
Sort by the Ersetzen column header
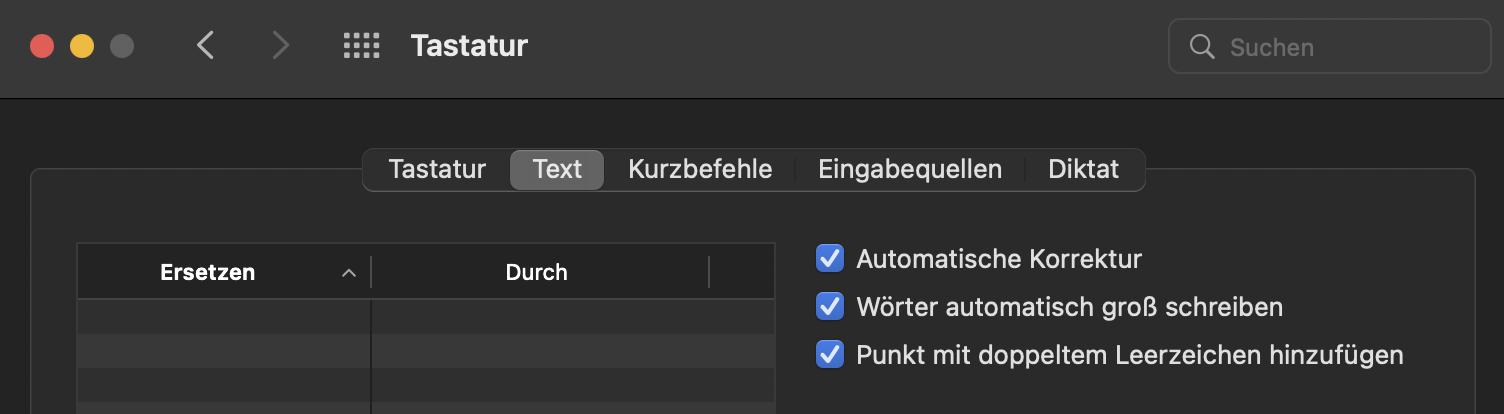coord(207,272)
